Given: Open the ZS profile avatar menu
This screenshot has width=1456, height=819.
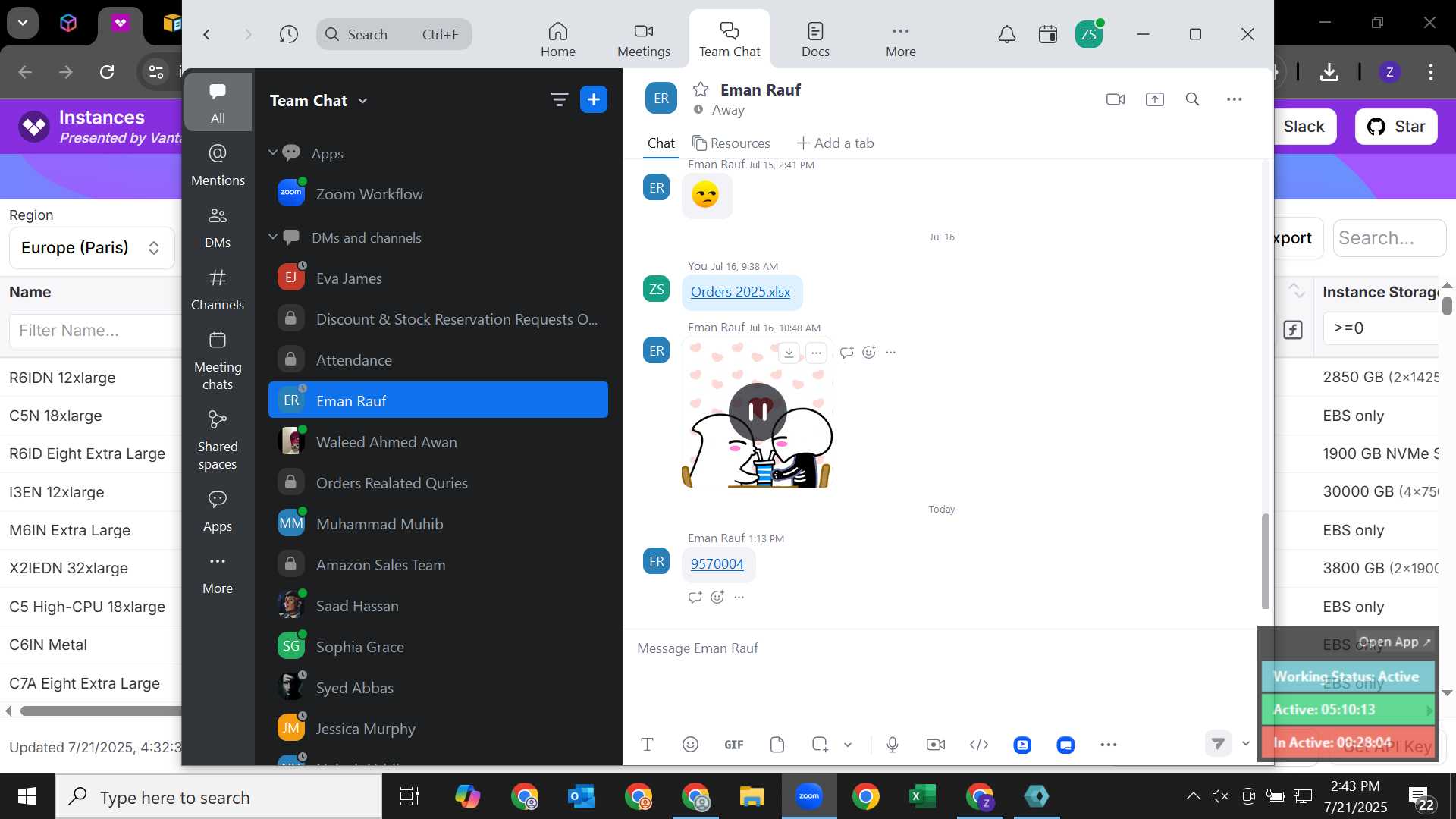Looking at the screenshot, I should 1089,34.
